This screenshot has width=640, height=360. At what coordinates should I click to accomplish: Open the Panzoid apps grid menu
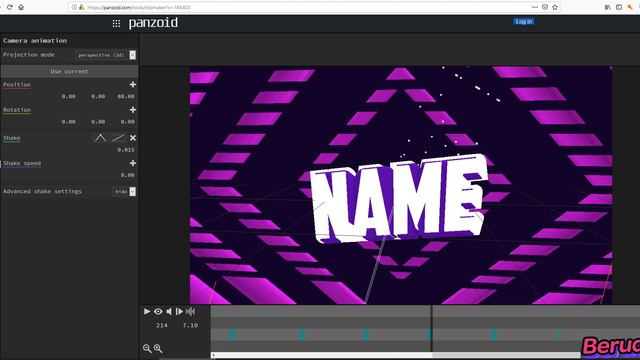[x=116, y=24]
